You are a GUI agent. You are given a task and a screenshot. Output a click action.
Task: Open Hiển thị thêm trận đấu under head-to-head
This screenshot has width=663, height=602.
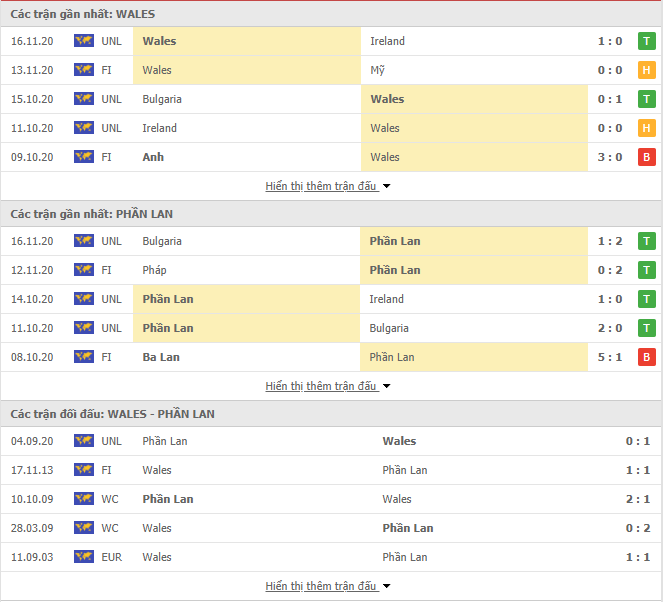pyautogui.click(x=321, y=586)
